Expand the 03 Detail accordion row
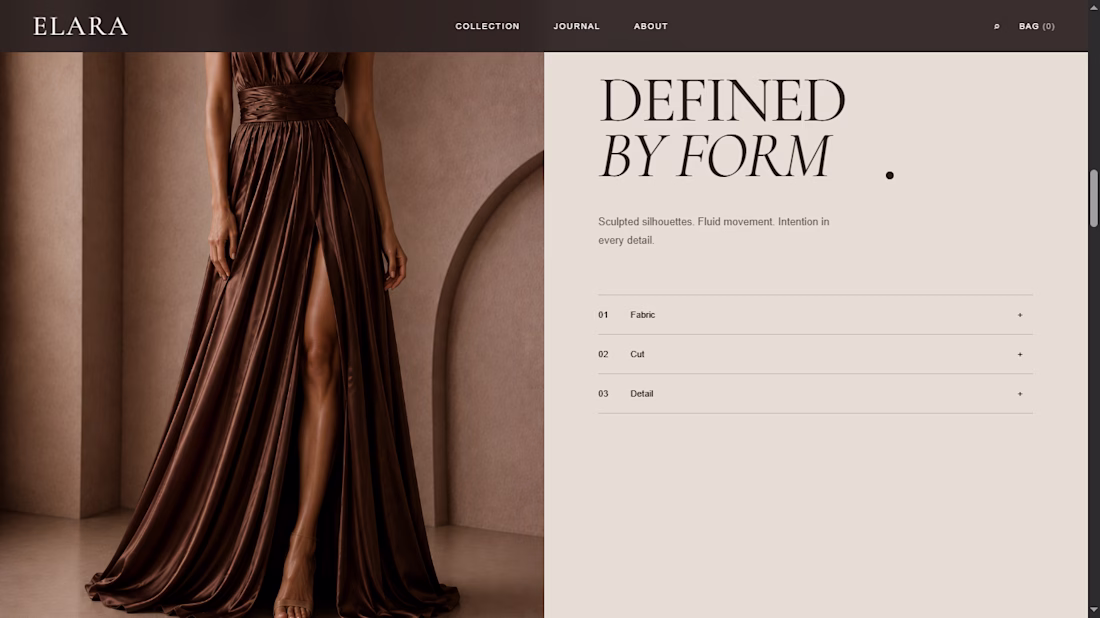 click(815, 394)
